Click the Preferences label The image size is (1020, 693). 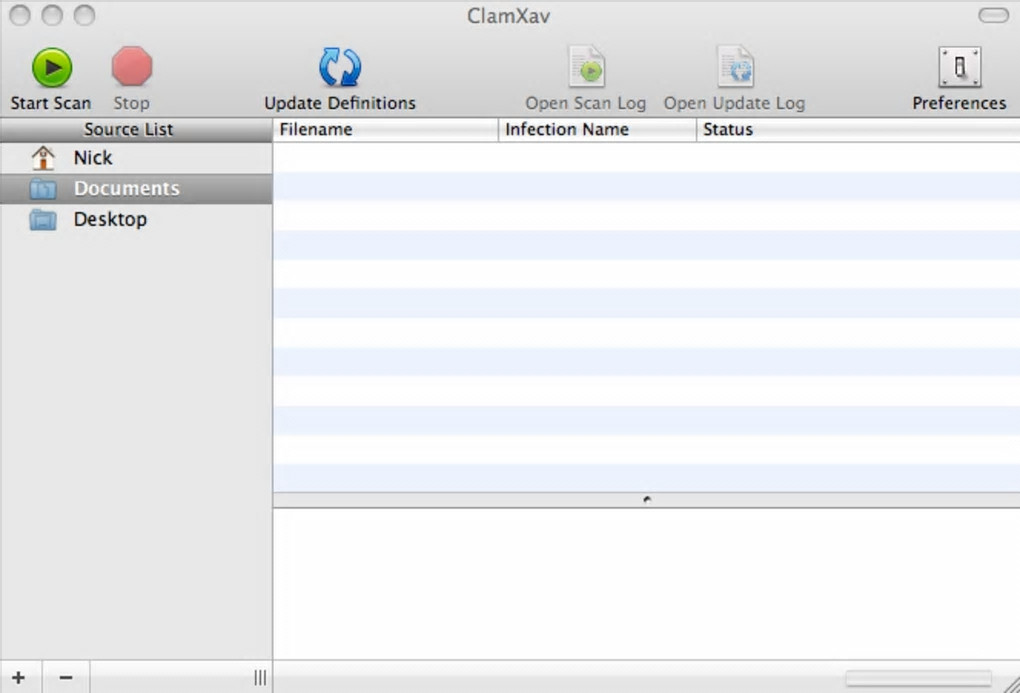pos(959,103)
